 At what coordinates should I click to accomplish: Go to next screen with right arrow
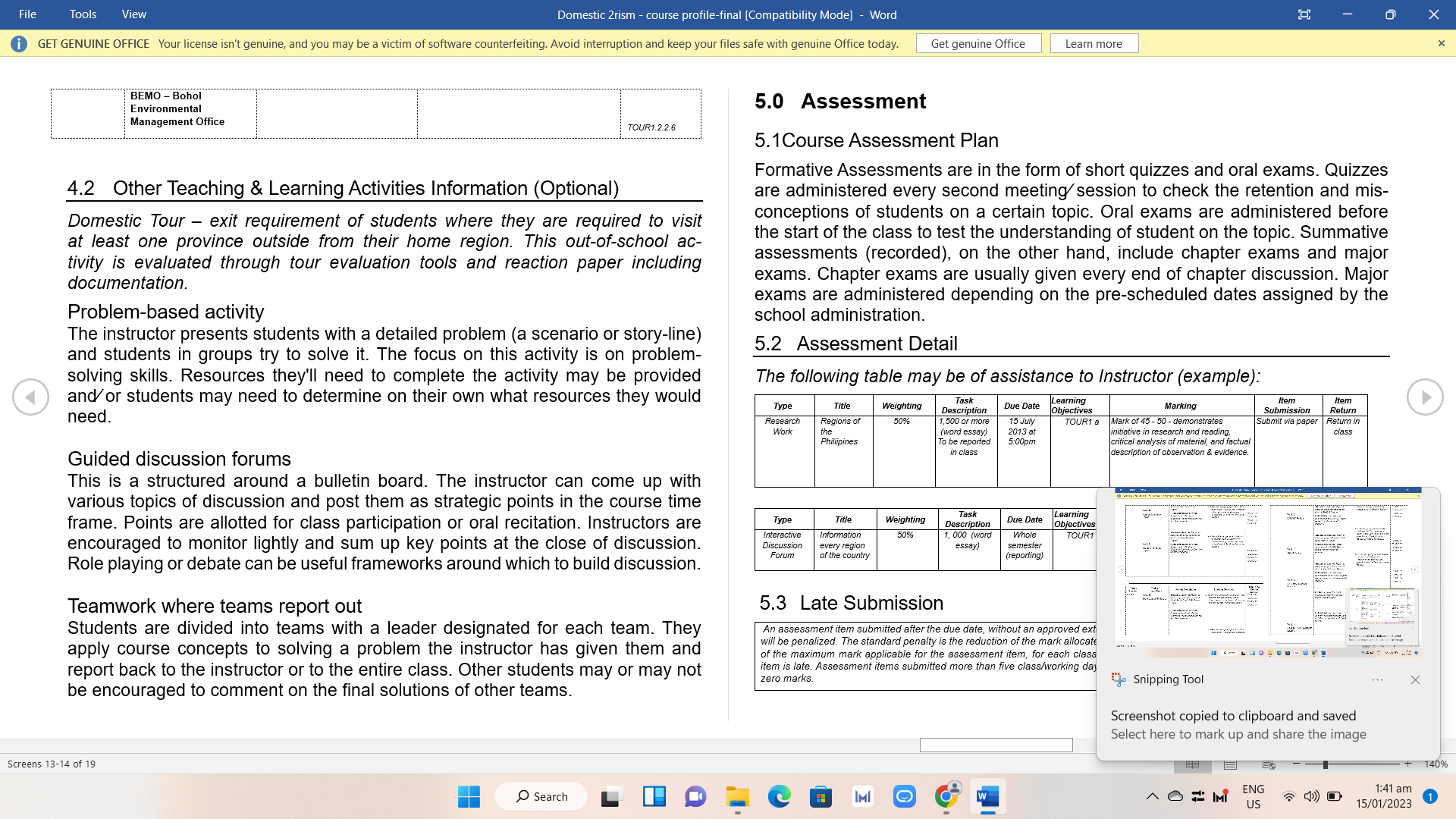[1425, 397]
